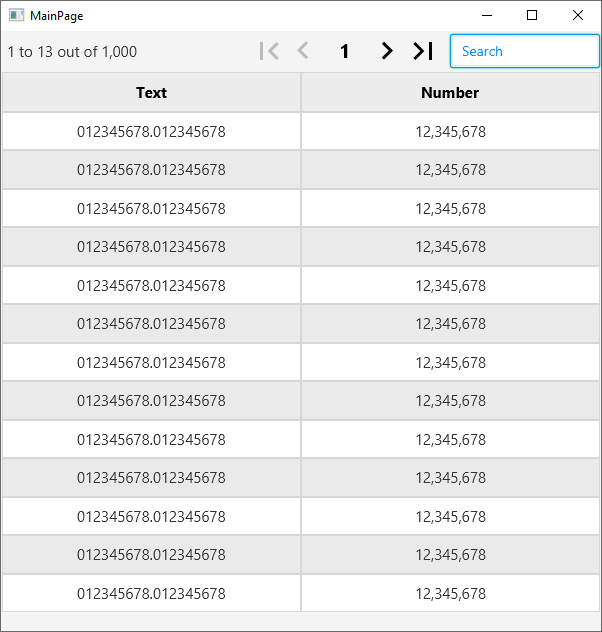Sort by the Number column header
The image size is (602, 632).
(450, 93)
